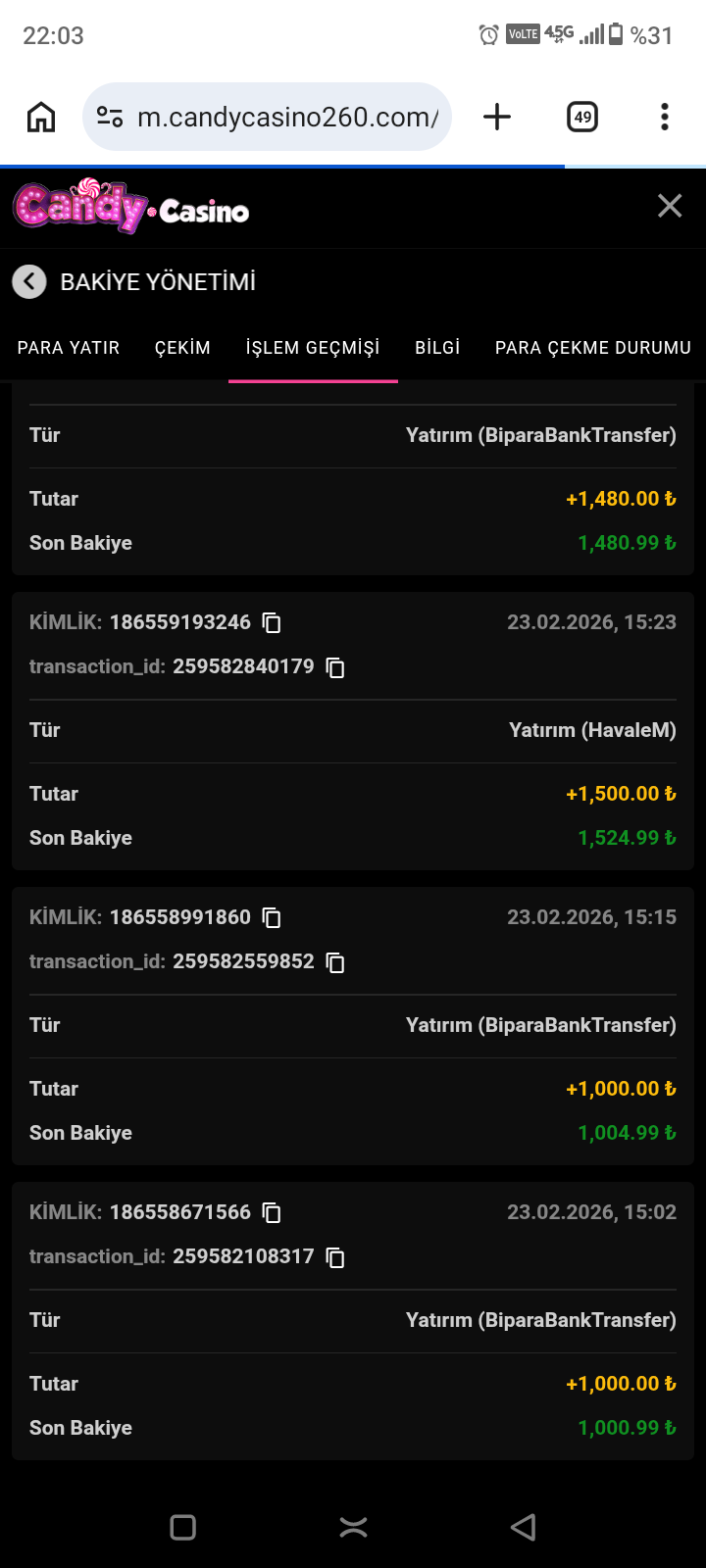Switch to PARA YATIR tab
Viewport: 706px width, 1568px height.
pos(69,348)
